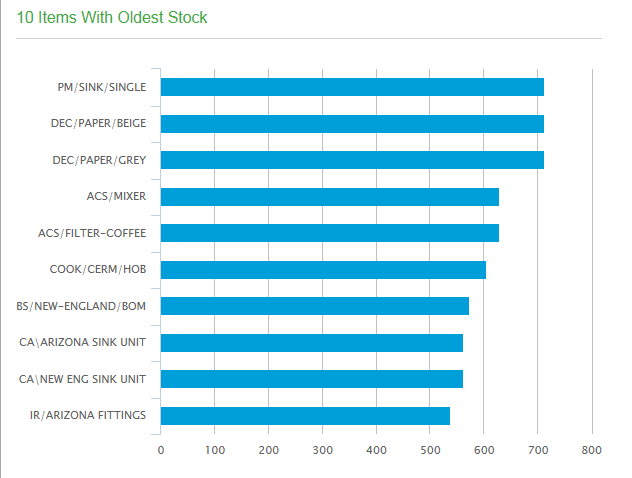The image size is (632, 478).
Task: Click the DEC/PAPER/BEIGE bar
Action: click(x=352, y=124)
